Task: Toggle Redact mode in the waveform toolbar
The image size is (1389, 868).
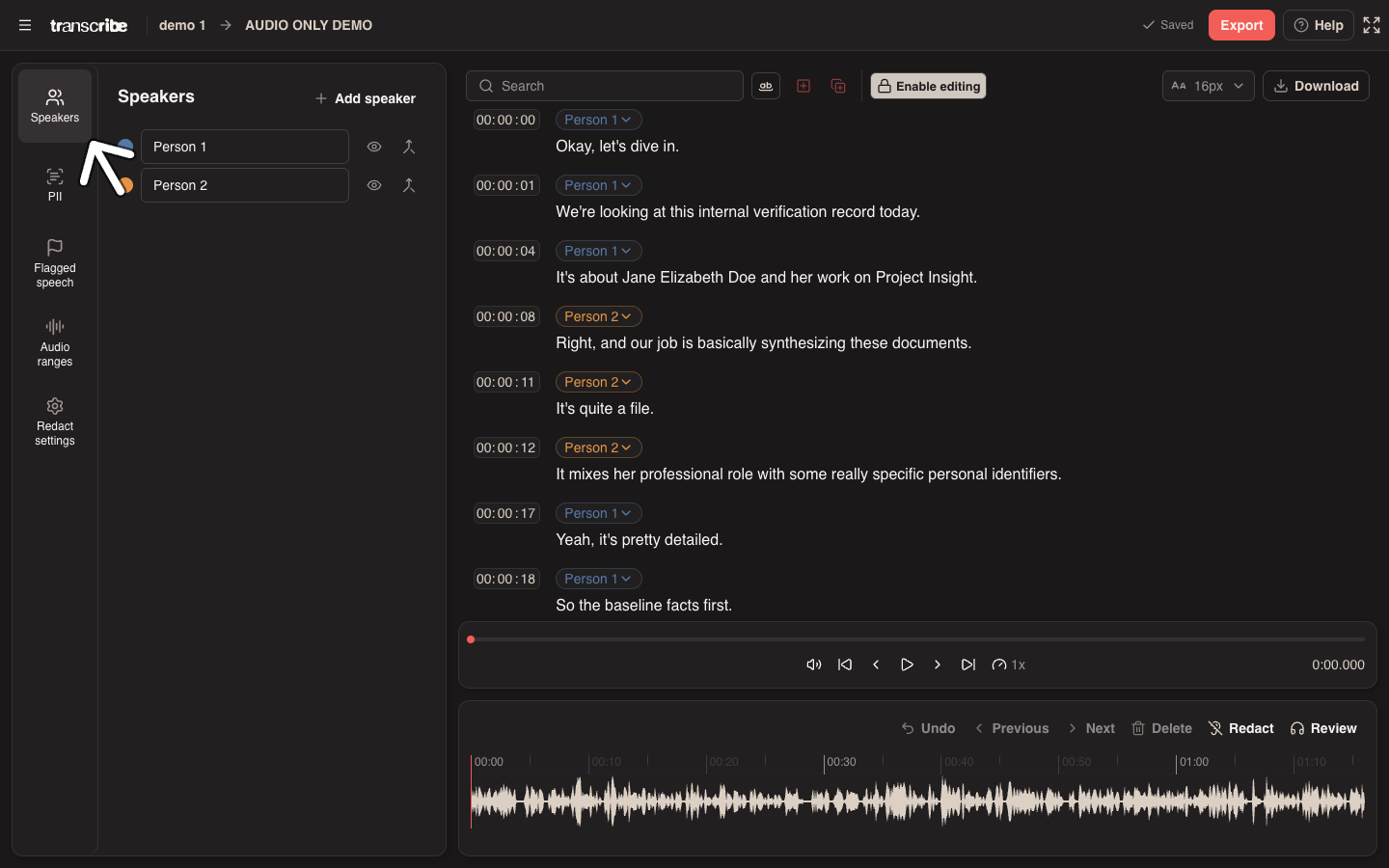Action: [x=1241, y=728]
